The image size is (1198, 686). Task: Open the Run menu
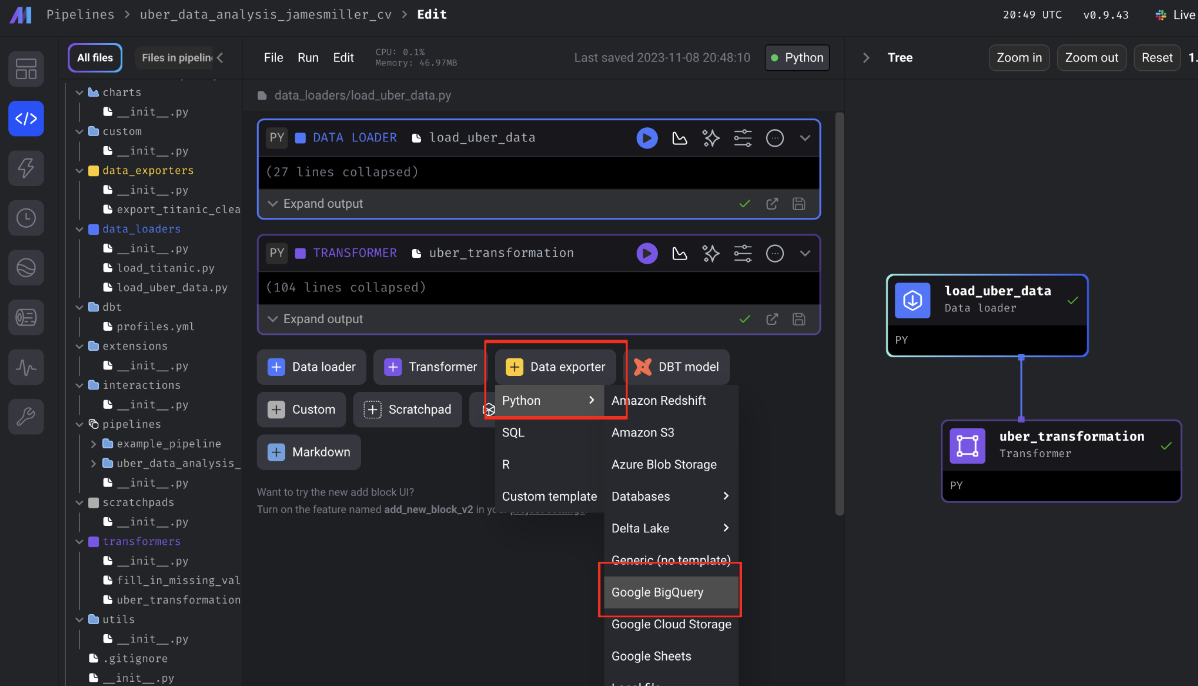tap(308, 58)
